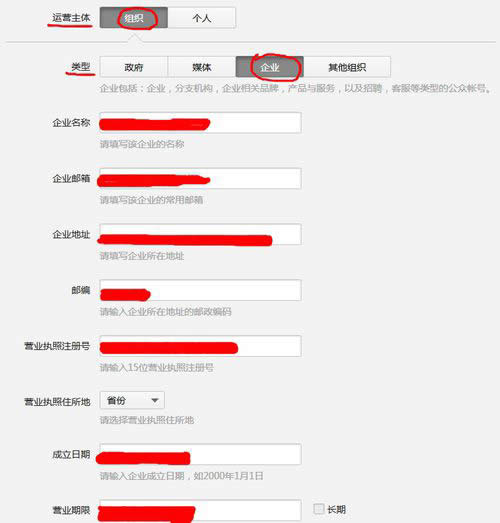The image size is (500, 523).
Task: Click the 企业邮箱 input field
Action: click(x=200, y=179)
